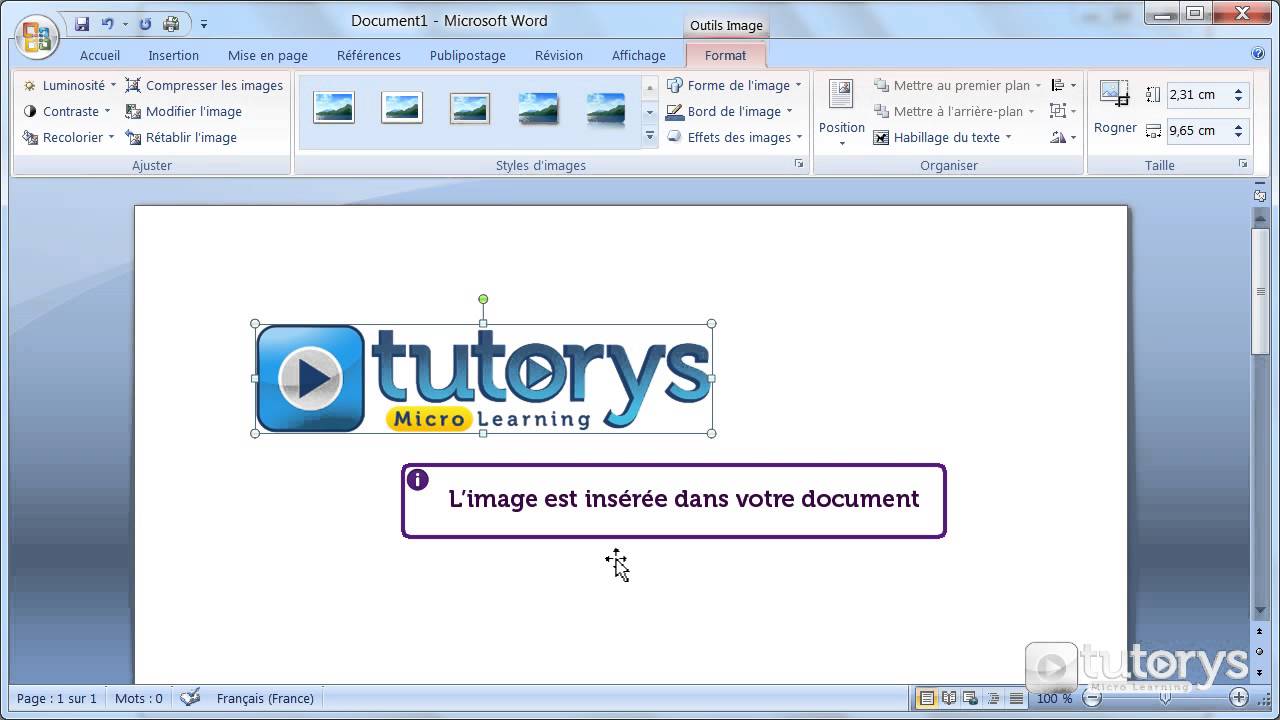Apply the fourth picture style thumbnail

(538, 108)
